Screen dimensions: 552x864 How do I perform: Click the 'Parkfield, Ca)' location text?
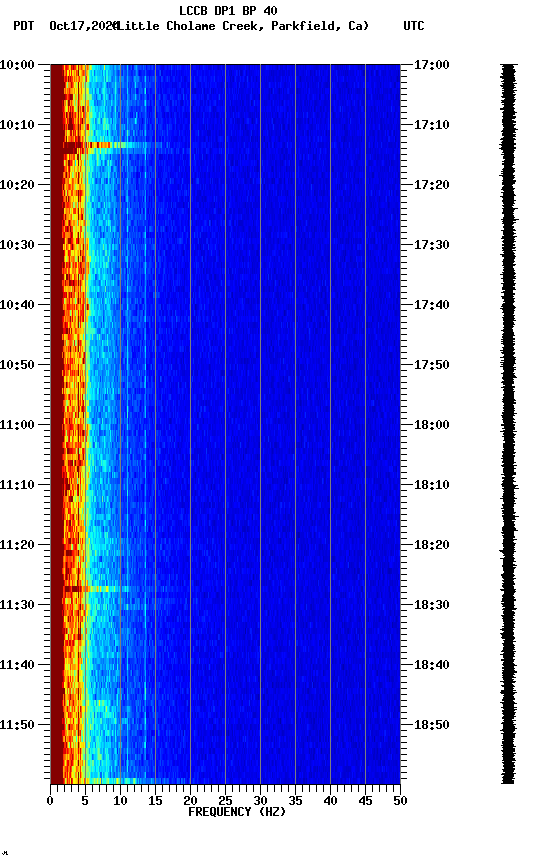[x=320, y=26]
